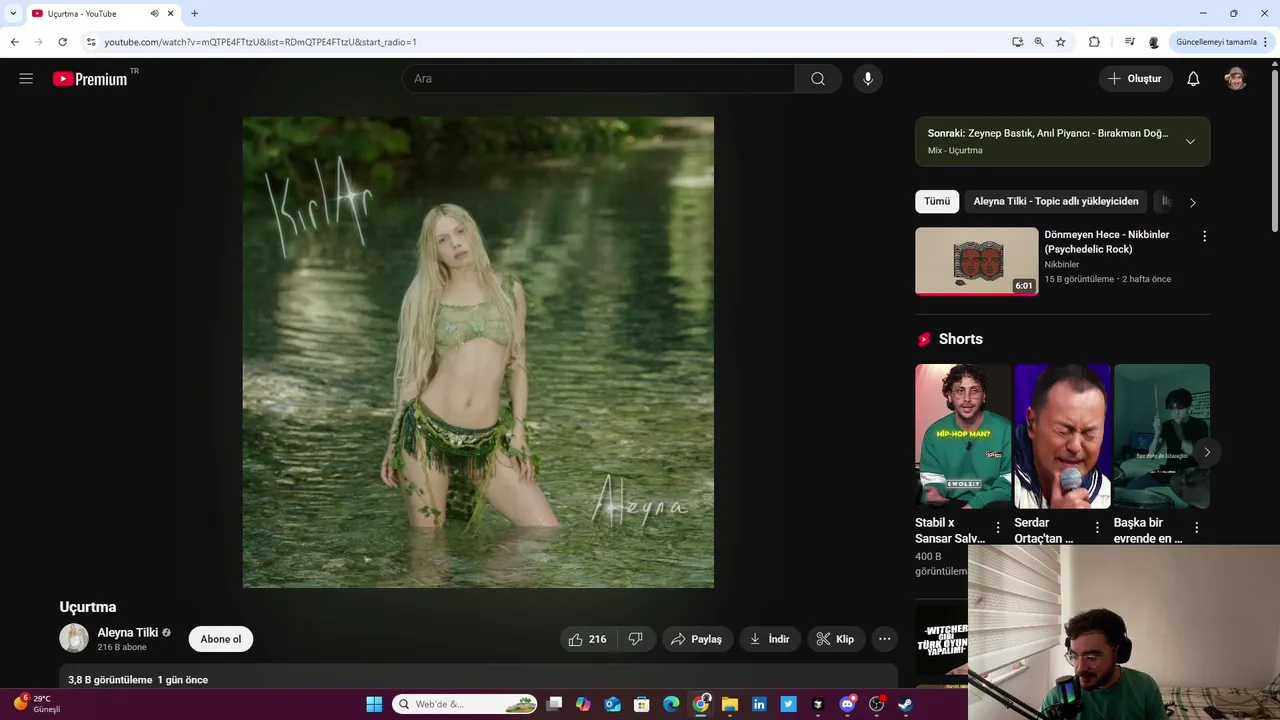Click the Abone ol subscribe button

pyautogui.click(x=221, y=639)
